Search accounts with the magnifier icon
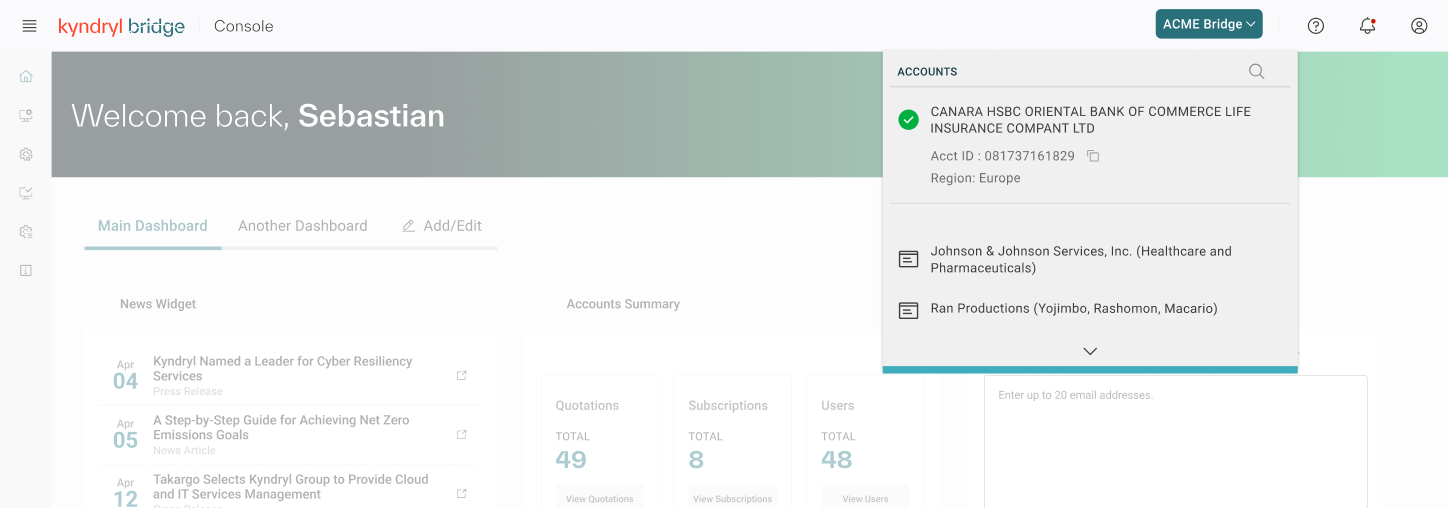The height and width of the screenshot is (508, 1448). [x=1257, y=71]
